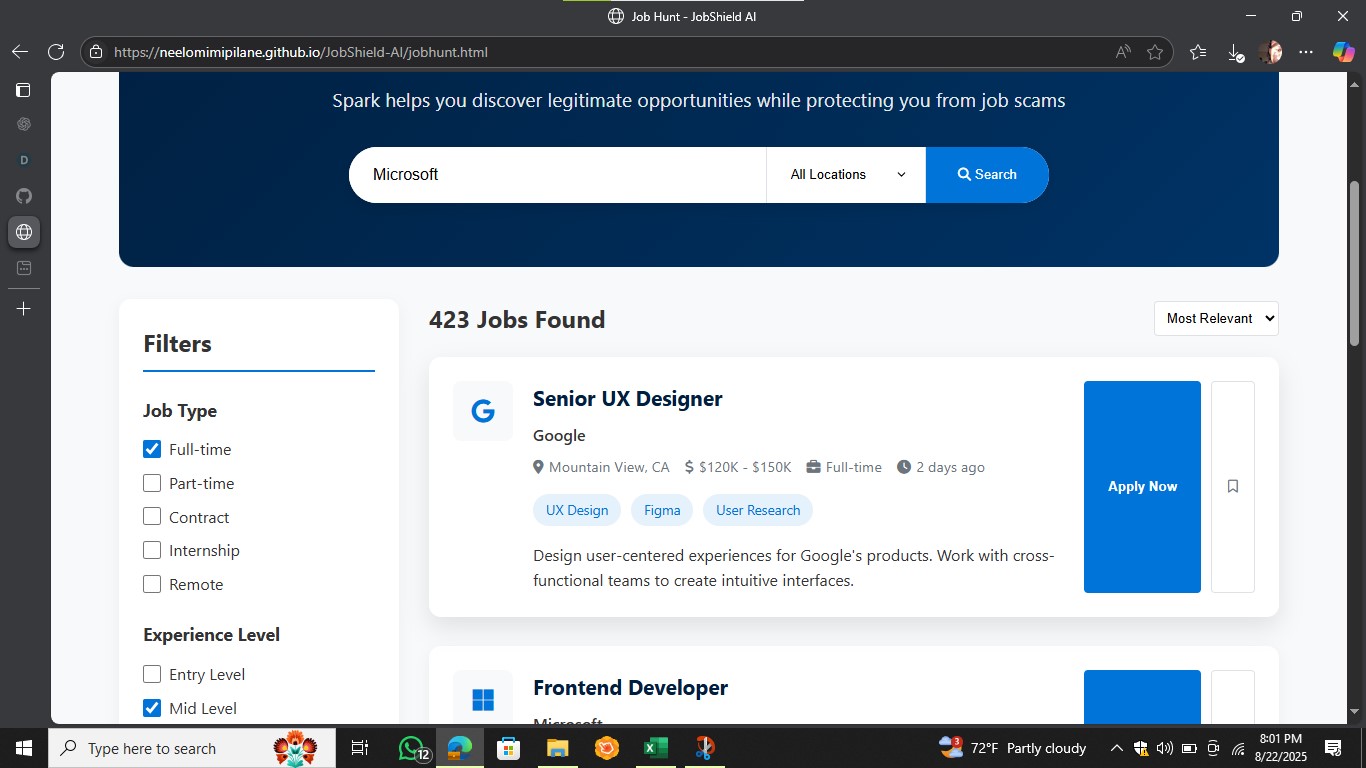The image size is (1366, 768).
Task: Click the Microsoft logo on Frontend Developer card
Action: (483, 699)
